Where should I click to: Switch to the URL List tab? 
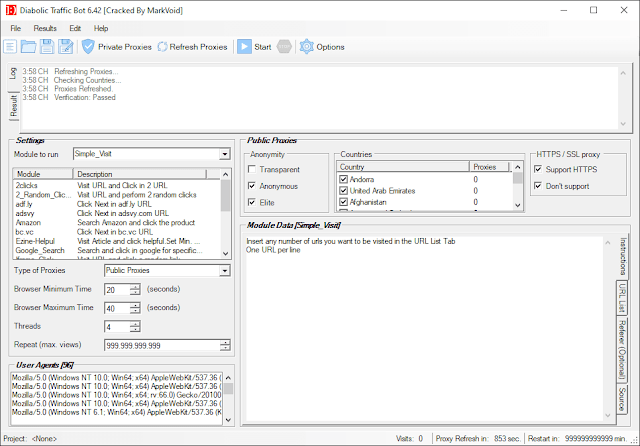pos(622,297)
